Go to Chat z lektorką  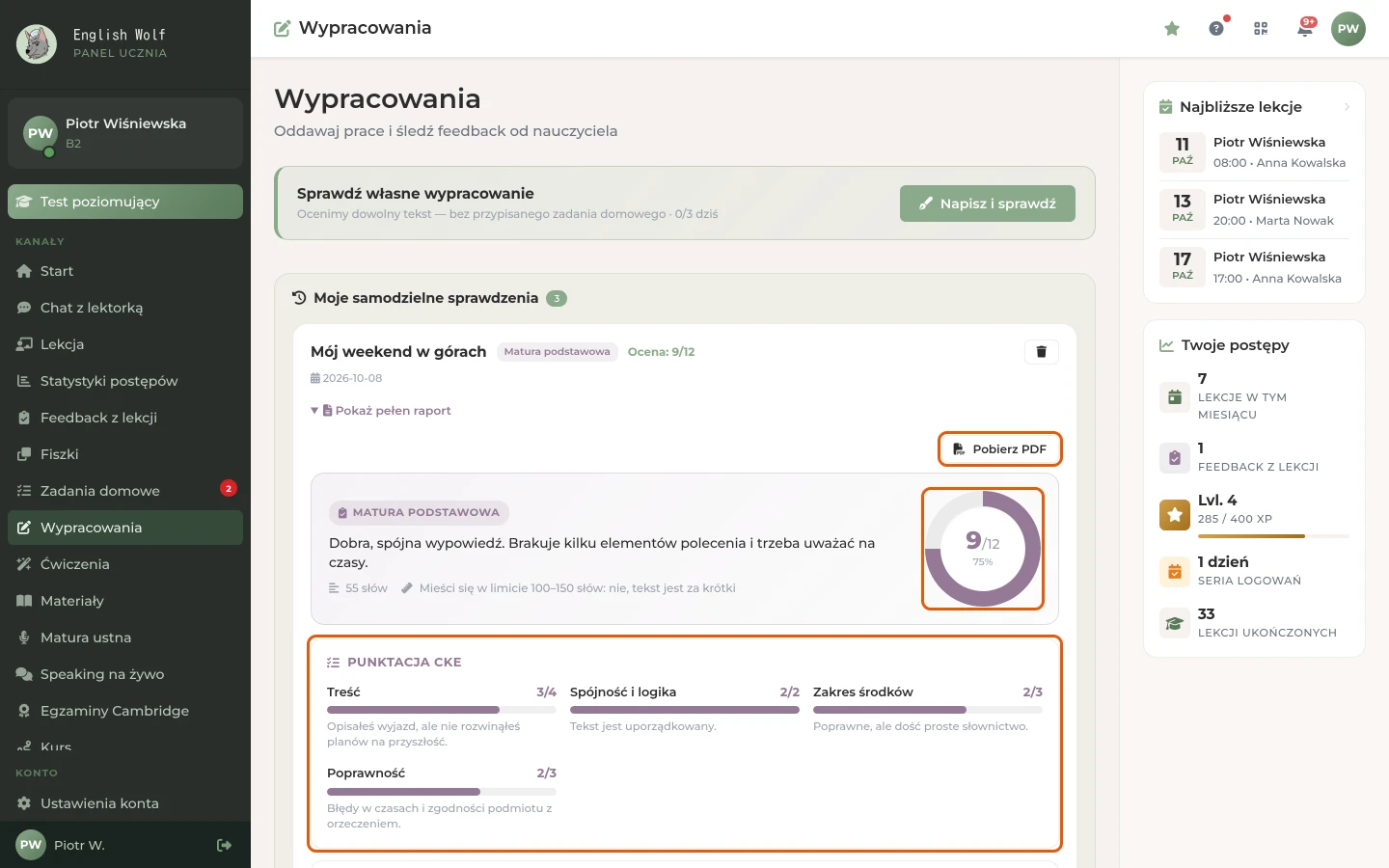[x=125, y=308]
